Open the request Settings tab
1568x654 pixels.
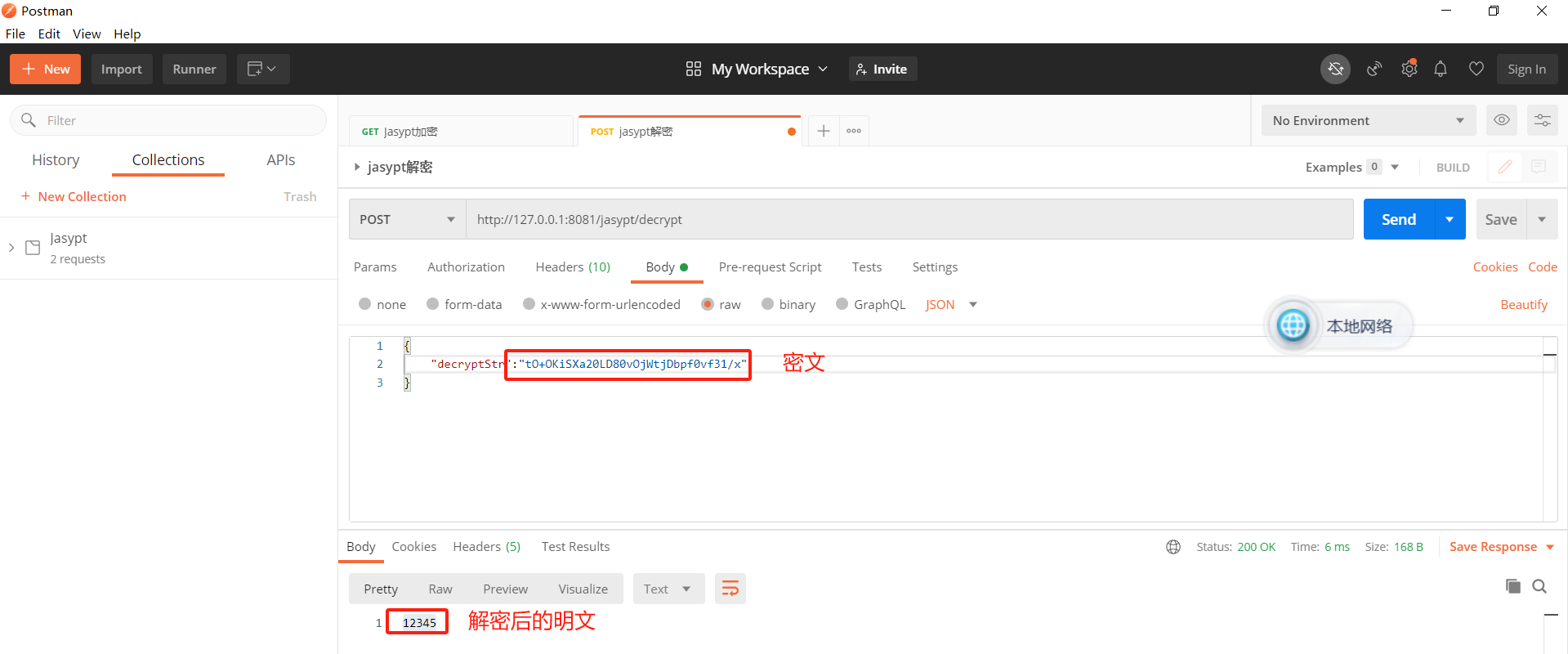coord(935,267)
